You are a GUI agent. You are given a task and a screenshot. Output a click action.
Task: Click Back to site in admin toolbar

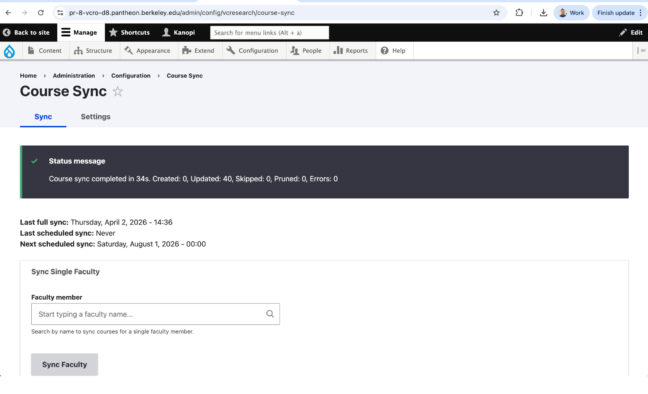click(x=26, y=32)
